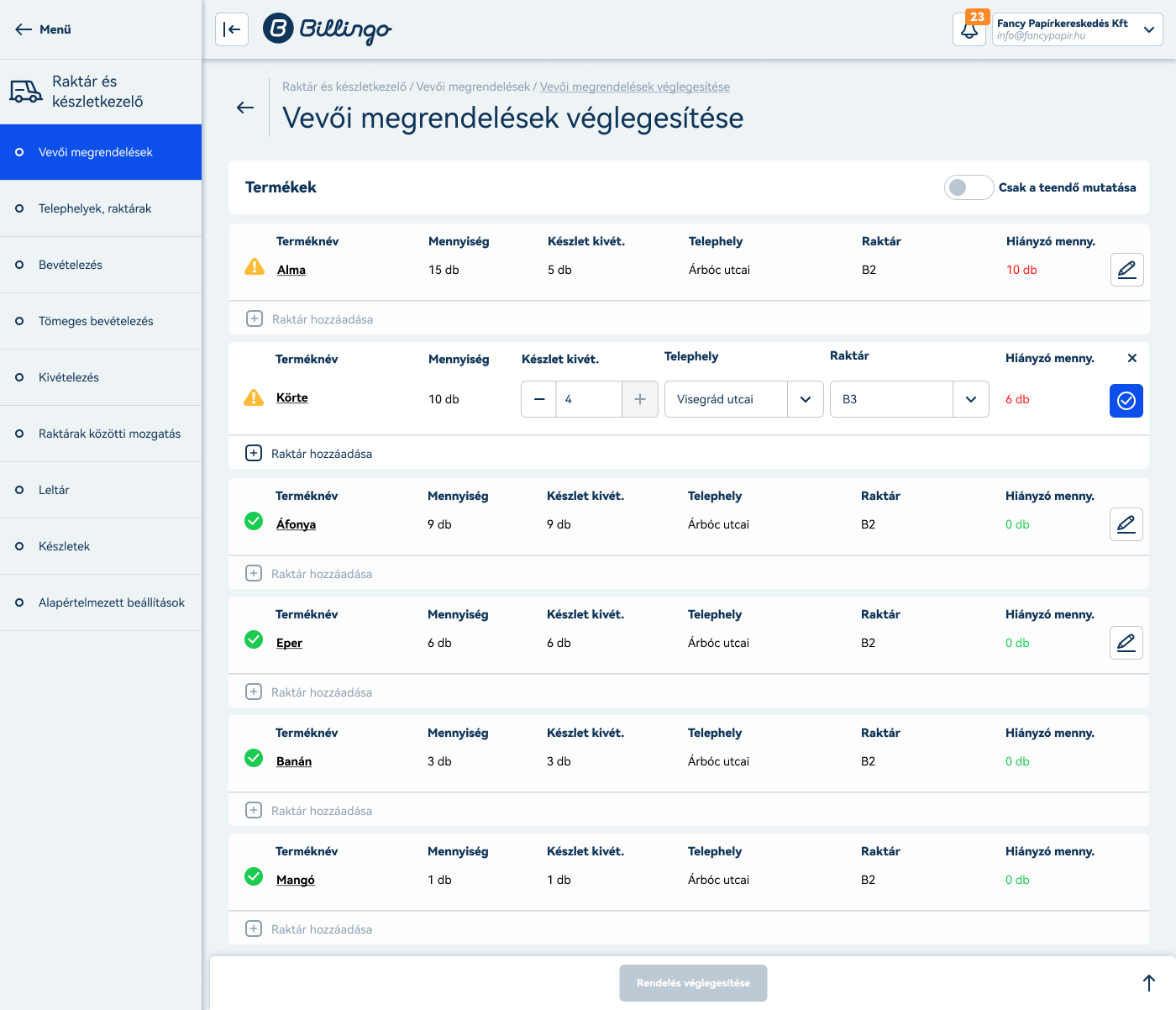Click the warning icon next to Alma
Screen dimensions: 1176x1010
[x=255, y=267]
